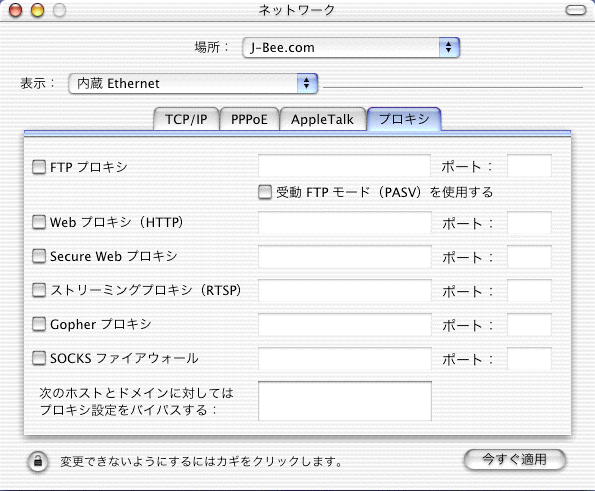
Task: Toggle the 受動 FTP モード (PASV) checkbox
Action: click(265, 192)
